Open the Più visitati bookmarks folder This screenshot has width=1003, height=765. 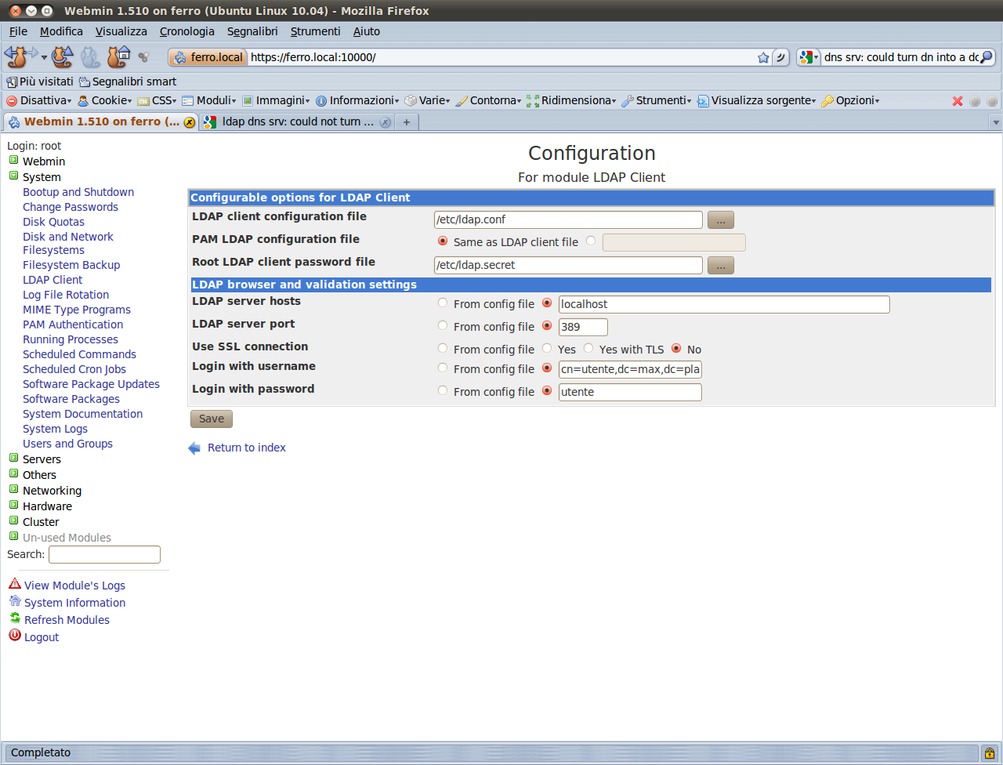(x=40, y=82)
